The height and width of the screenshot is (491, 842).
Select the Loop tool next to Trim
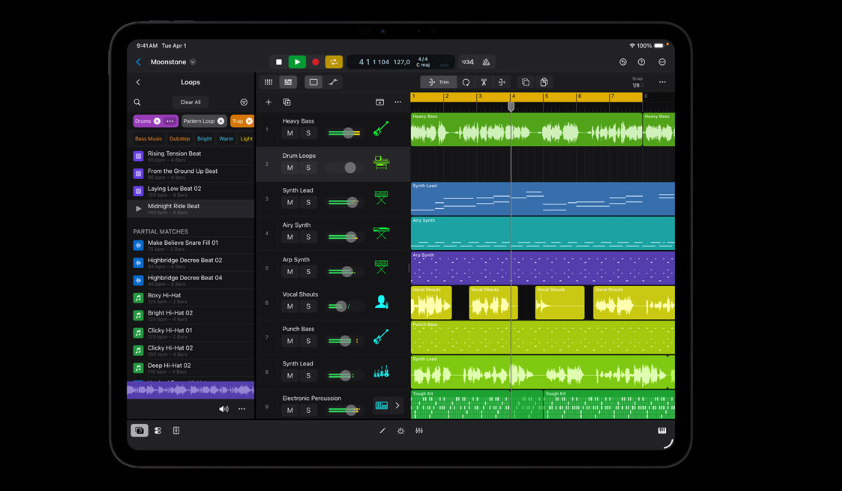(466, 82)
